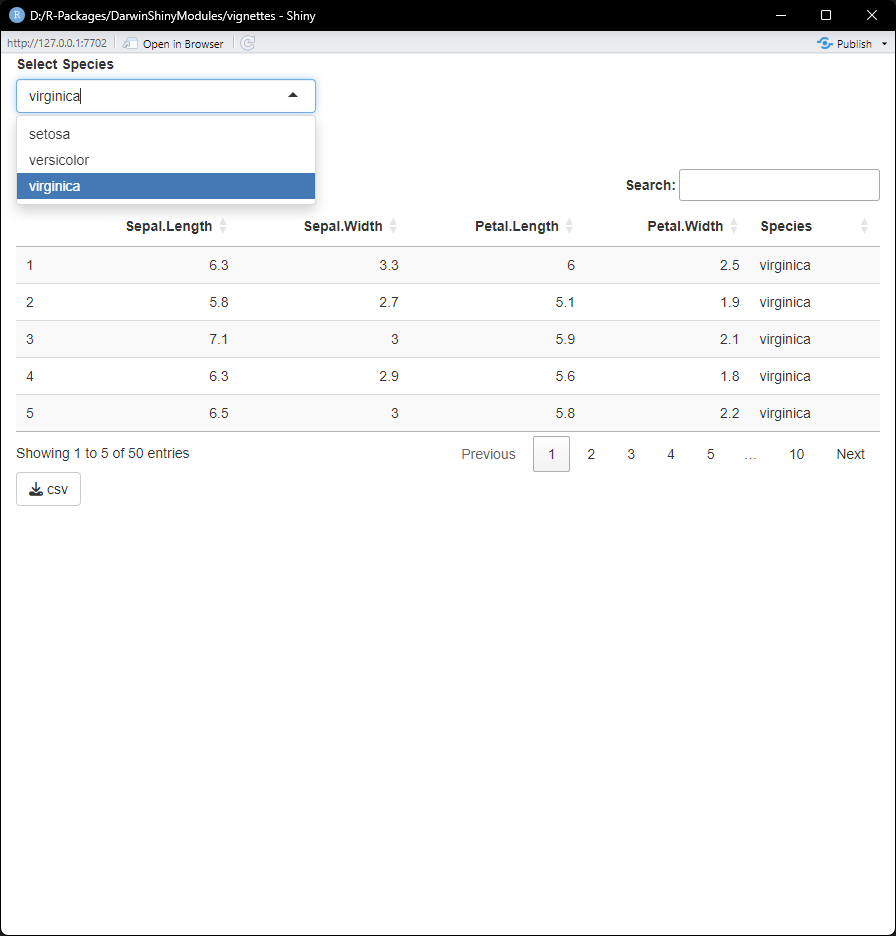Click the reload app icon
Image resolution: width=896 pixels, height=936 pixels.
(x=248, y=43)
